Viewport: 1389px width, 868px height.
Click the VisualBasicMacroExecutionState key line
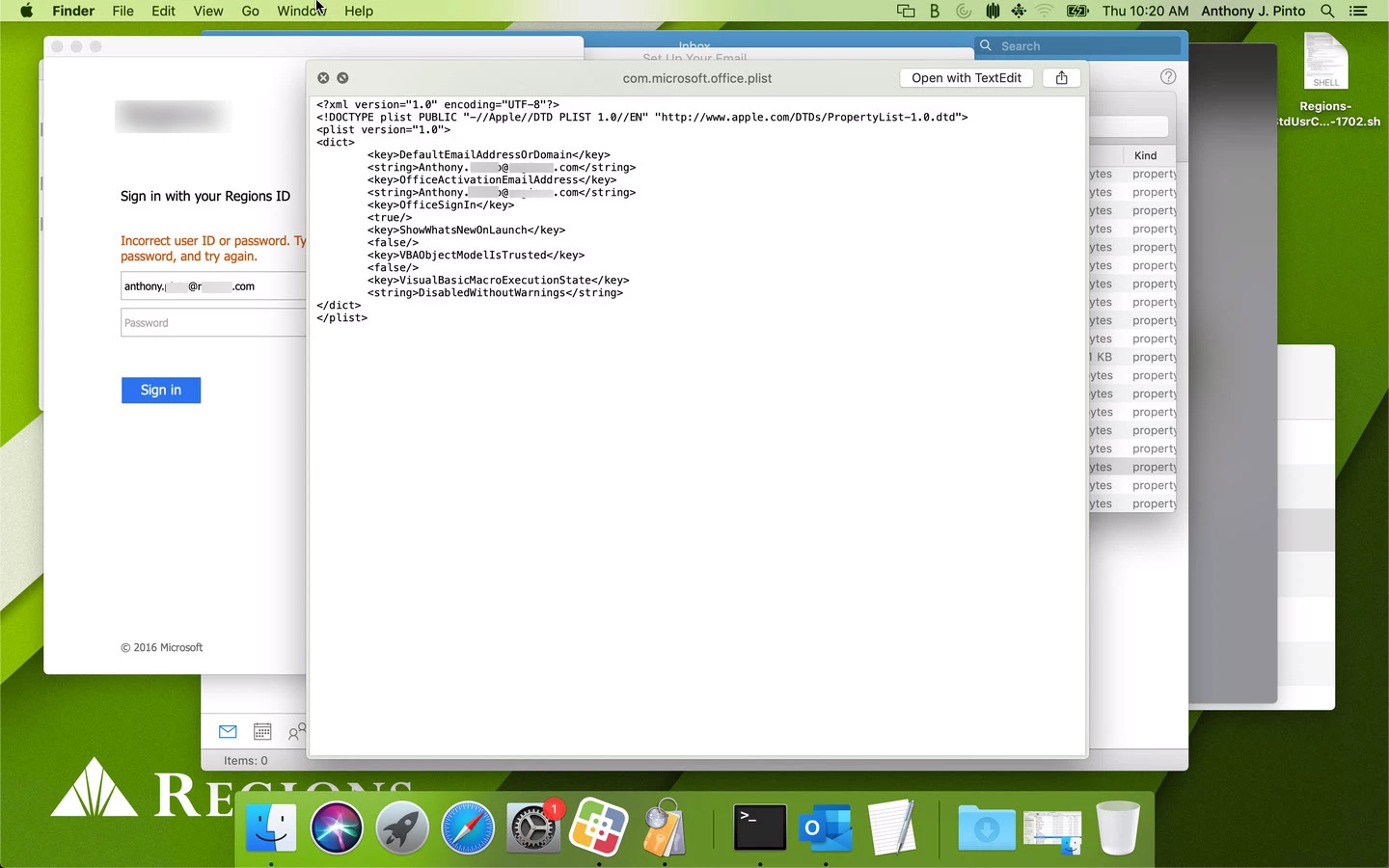pyautogui.click(x=498, y=281)
